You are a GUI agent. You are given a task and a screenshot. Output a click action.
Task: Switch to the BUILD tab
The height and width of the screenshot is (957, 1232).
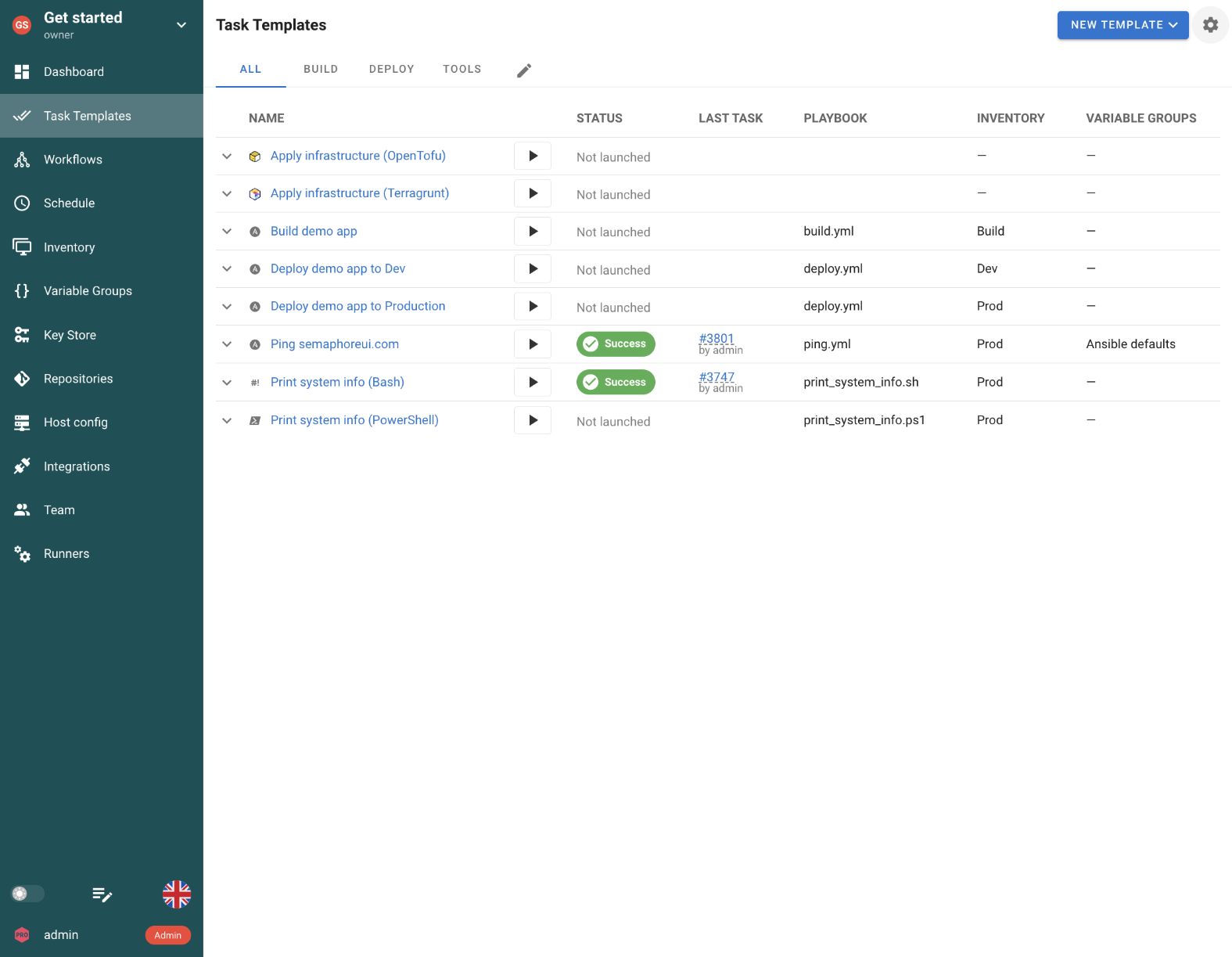tap(321, 70)
